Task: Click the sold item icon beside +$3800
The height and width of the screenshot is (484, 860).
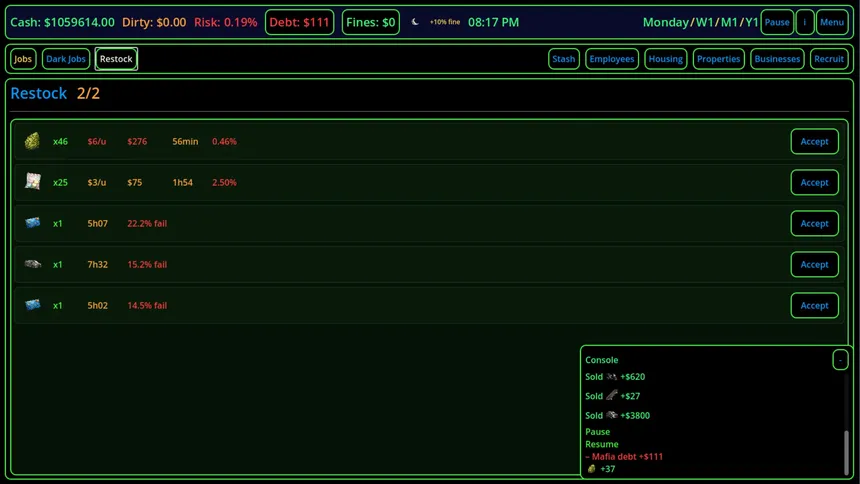Action: coord(611,415)
